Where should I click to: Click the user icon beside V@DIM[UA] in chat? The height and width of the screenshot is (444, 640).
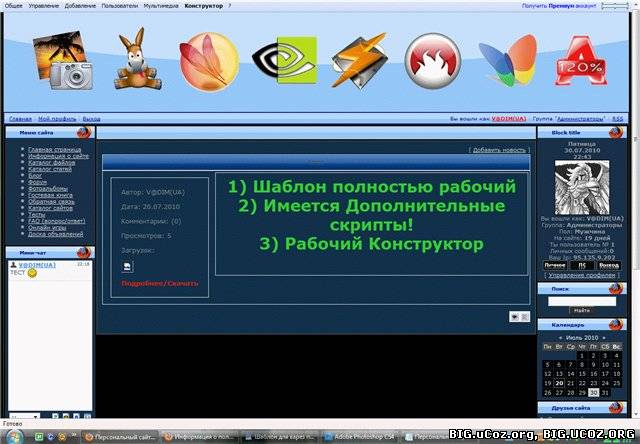click(x=13, y=265)
